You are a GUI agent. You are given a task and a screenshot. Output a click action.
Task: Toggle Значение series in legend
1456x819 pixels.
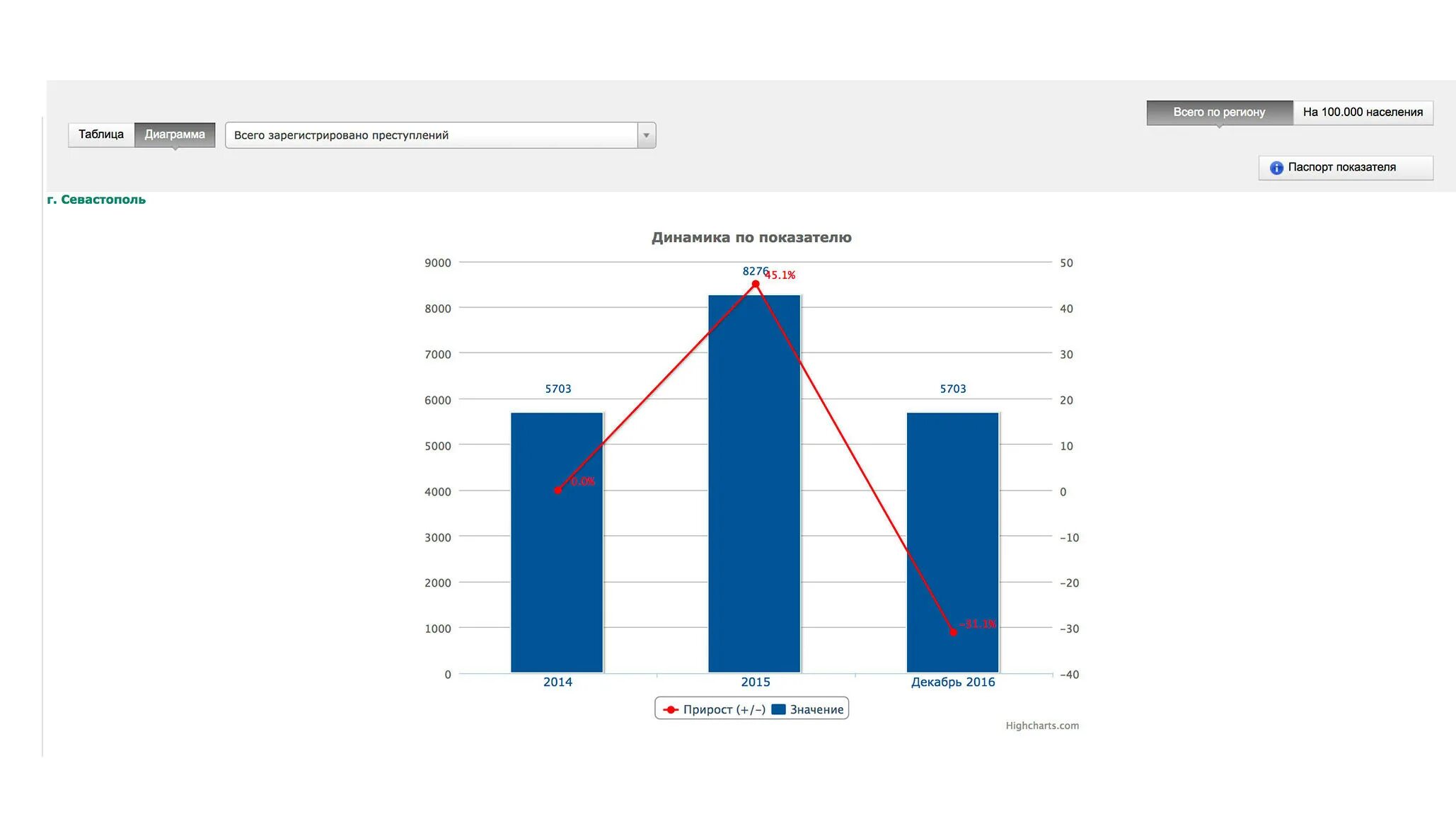(807, 709)
